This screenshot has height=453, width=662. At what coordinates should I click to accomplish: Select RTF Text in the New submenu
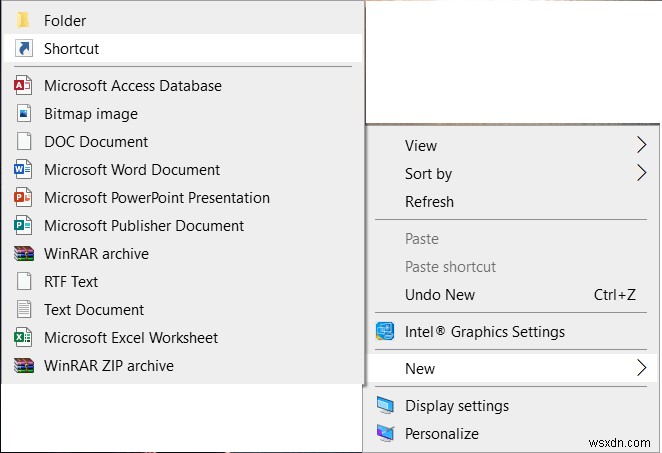183,282
